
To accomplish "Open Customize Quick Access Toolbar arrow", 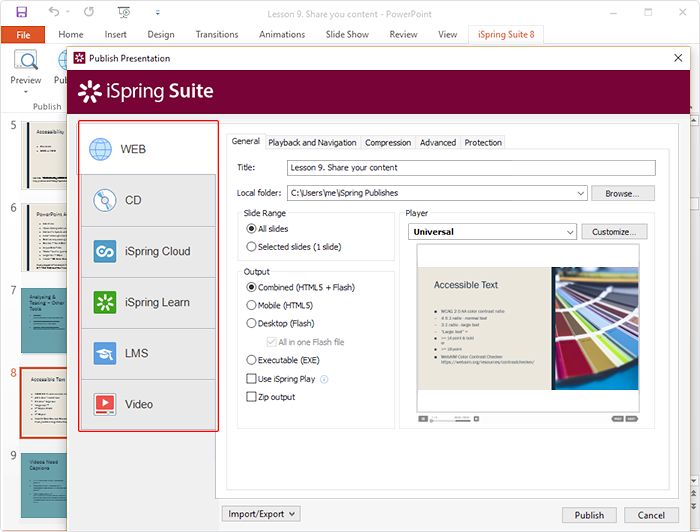I will pyautogui.click(x=158, y=13).
